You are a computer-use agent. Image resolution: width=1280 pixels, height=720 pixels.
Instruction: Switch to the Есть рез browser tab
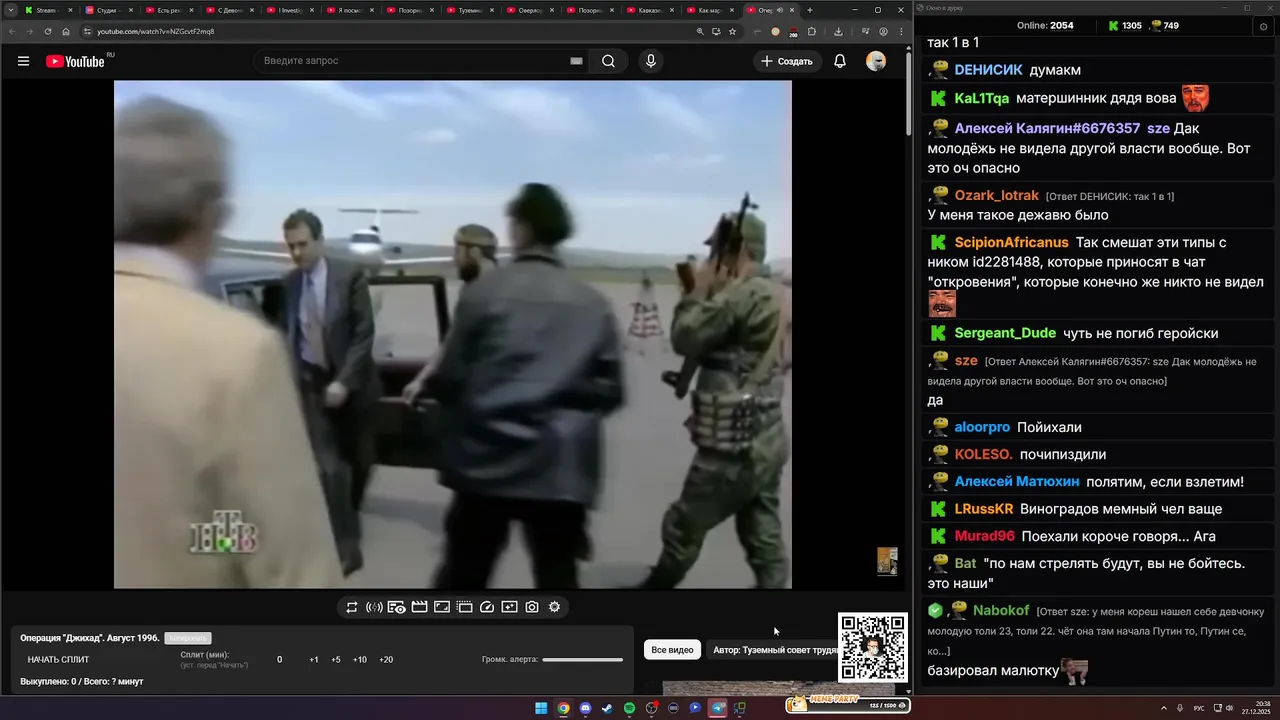(x=168, y=10)
